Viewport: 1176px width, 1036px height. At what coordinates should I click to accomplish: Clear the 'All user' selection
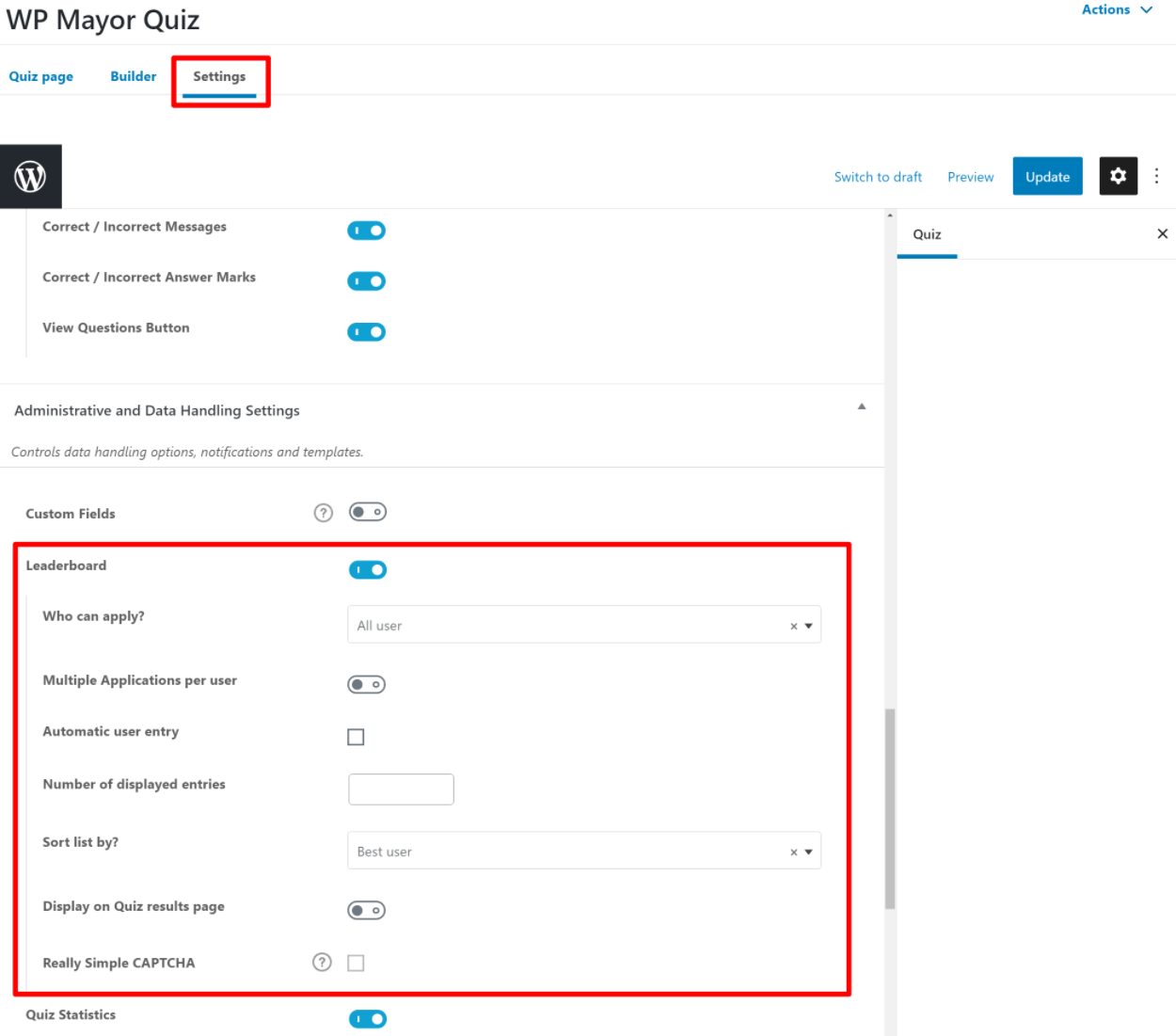tap(794, 626)
